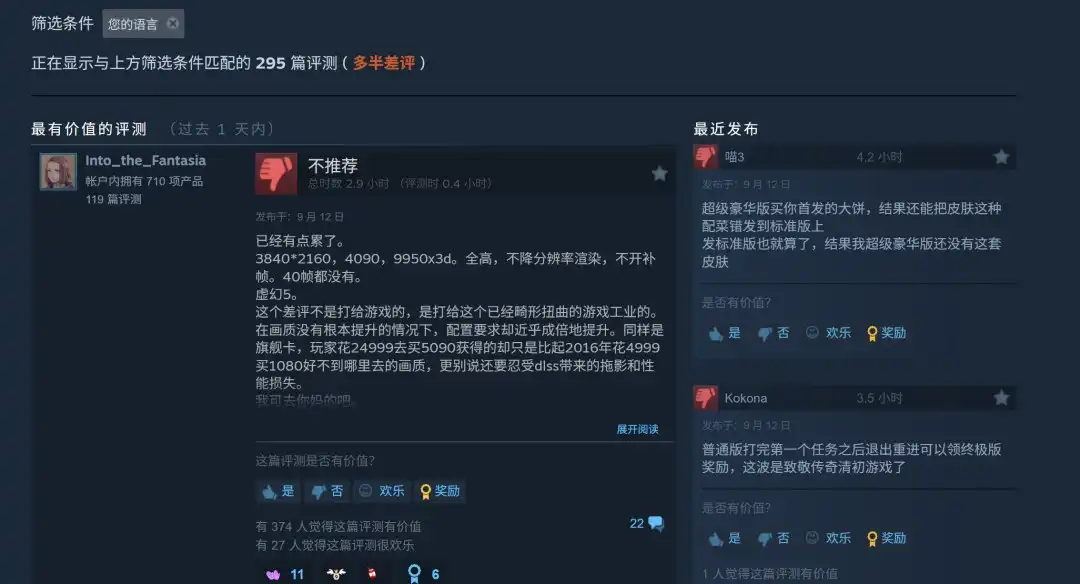Open Kokona's thumbs-down review icon
The image size is (1080, 584).
(705, 398)
